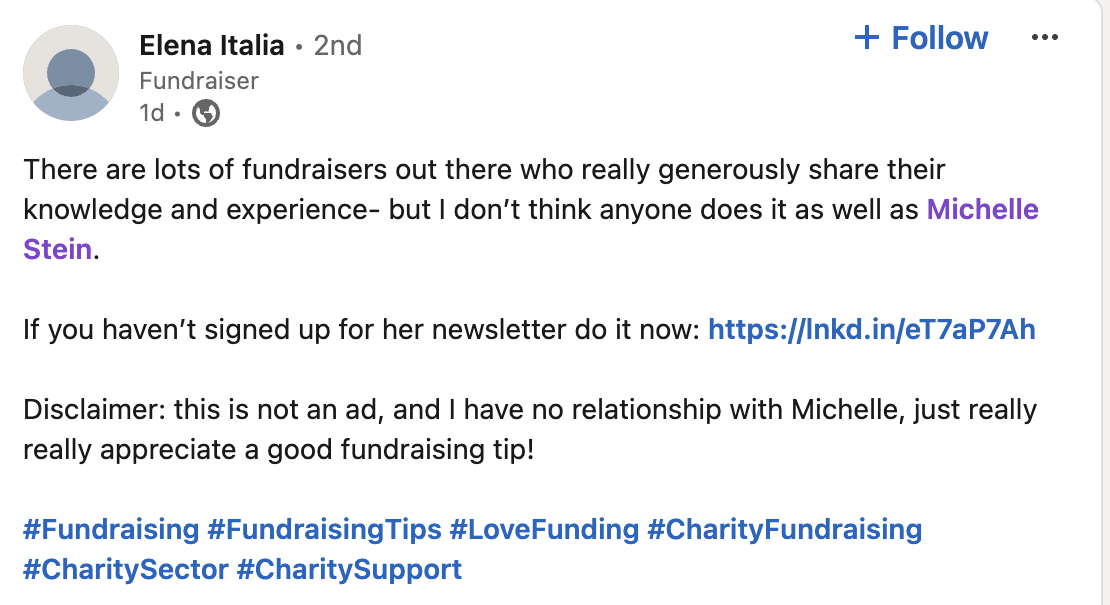Click the 1d post timestamp

point(152,113)
